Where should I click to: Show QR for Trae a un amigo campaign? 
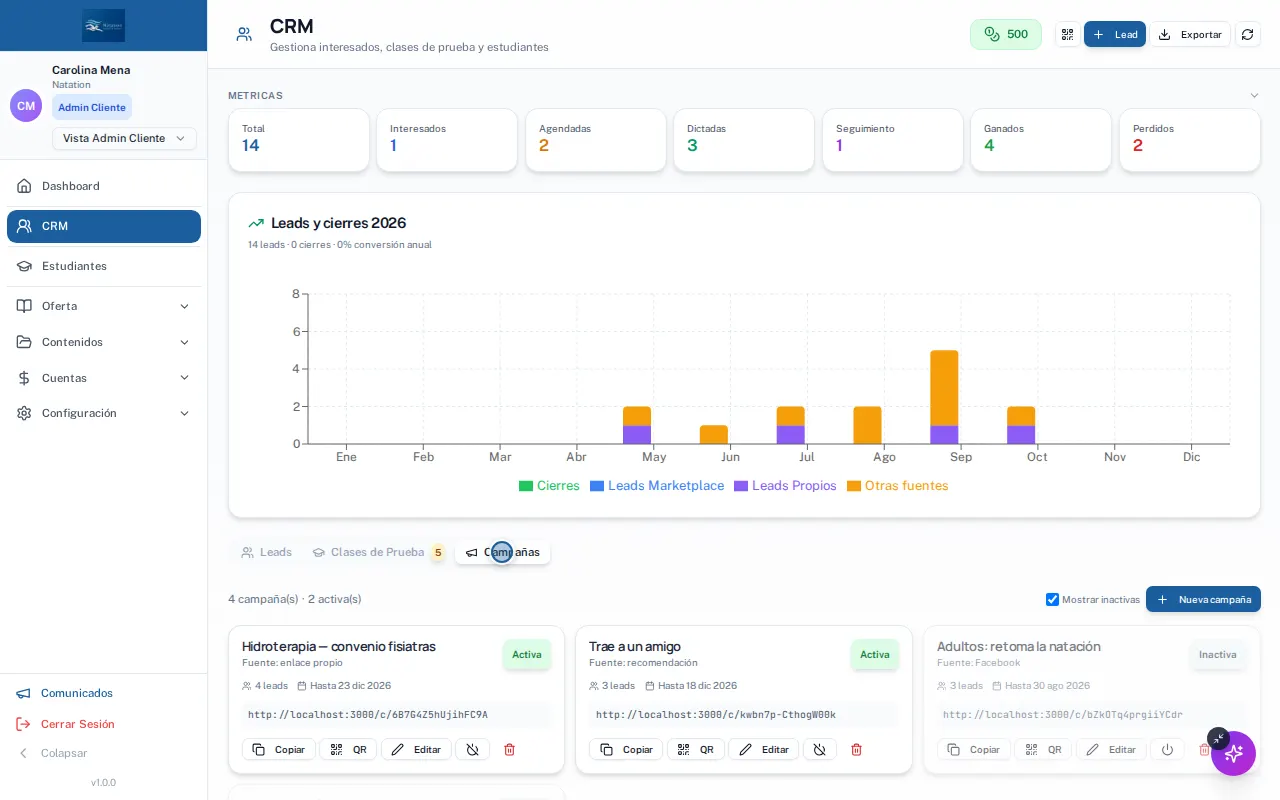click(x=695, y=749)
